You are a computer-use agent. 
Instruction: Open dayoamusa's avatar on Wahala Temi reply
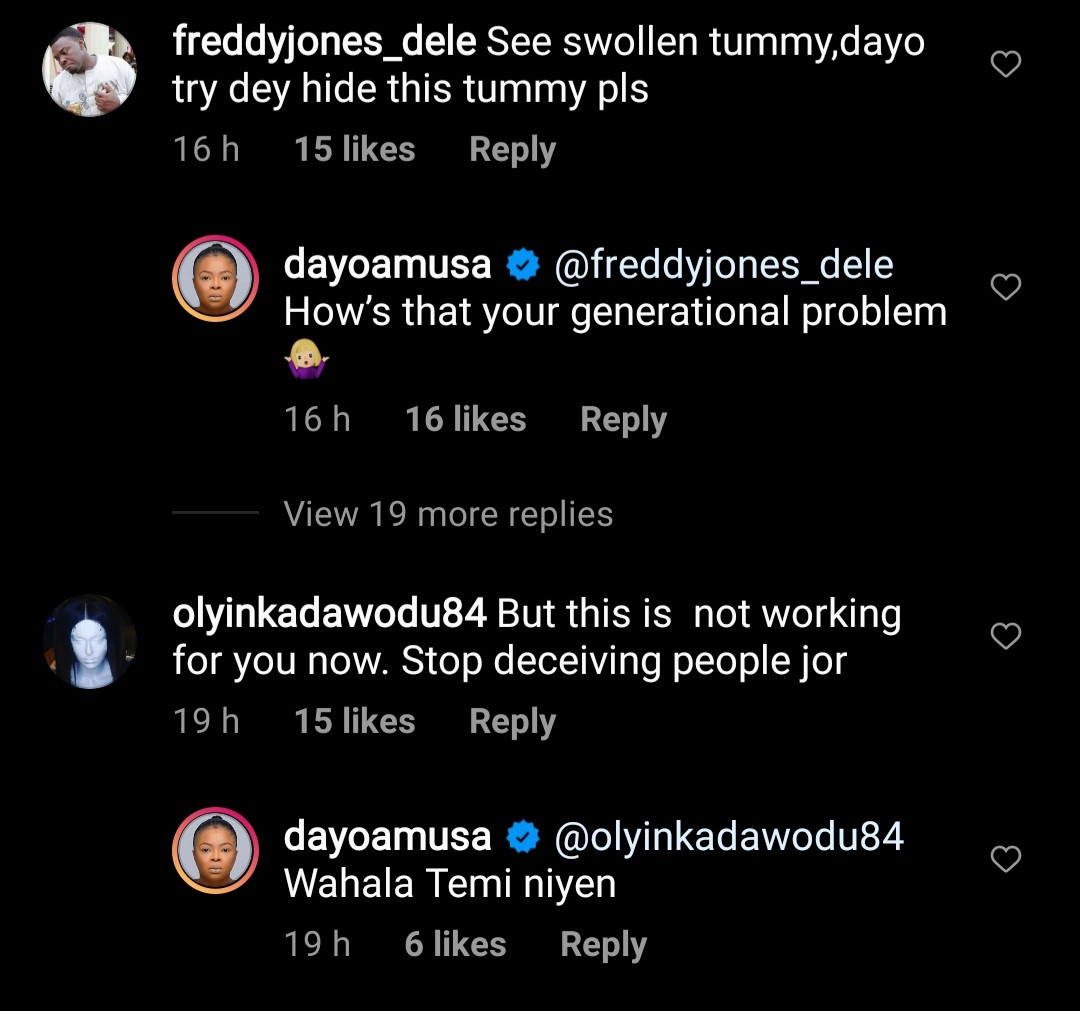(216, 850)
